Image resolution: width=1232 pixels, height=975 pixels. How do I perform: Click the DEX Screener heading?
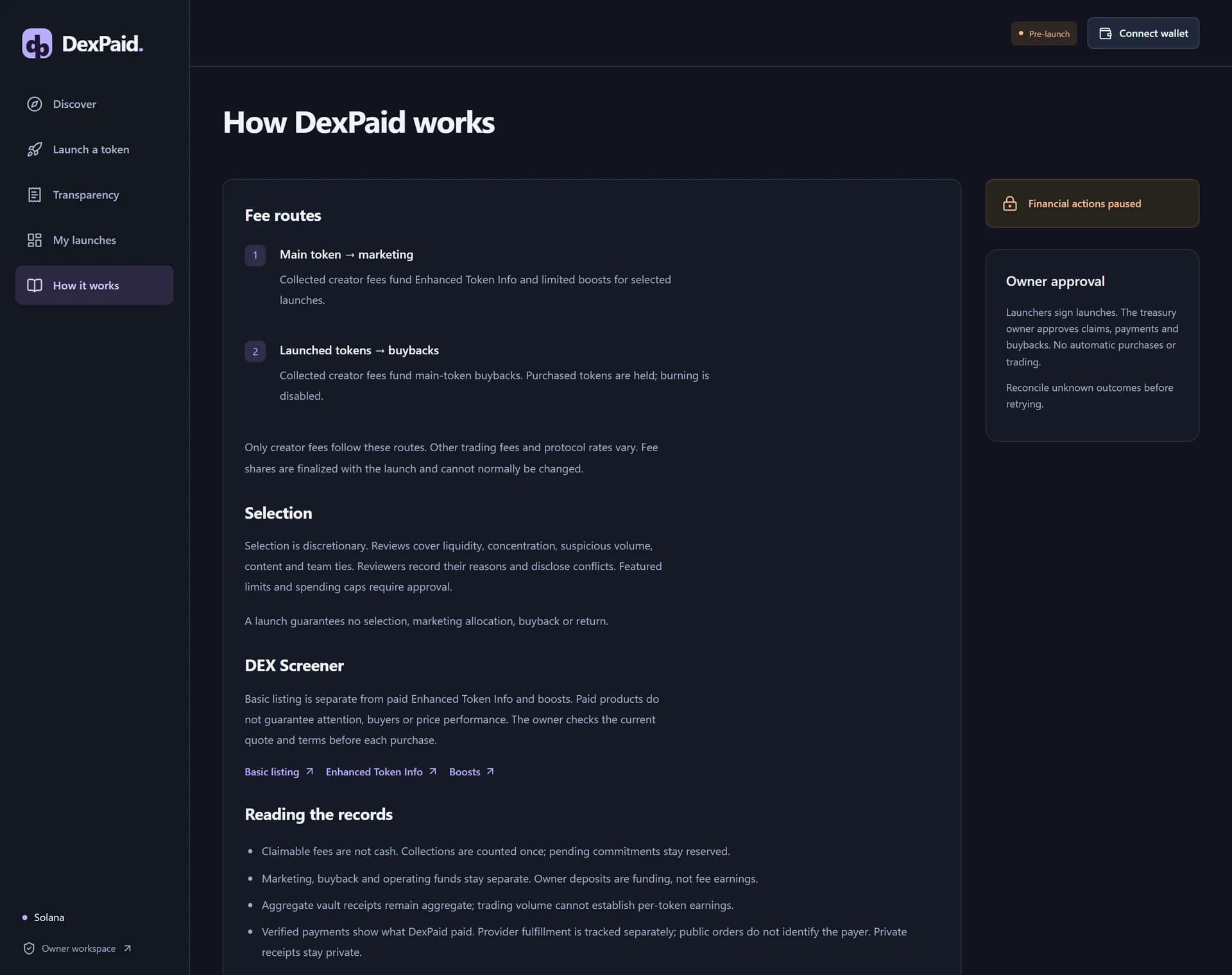294,666
